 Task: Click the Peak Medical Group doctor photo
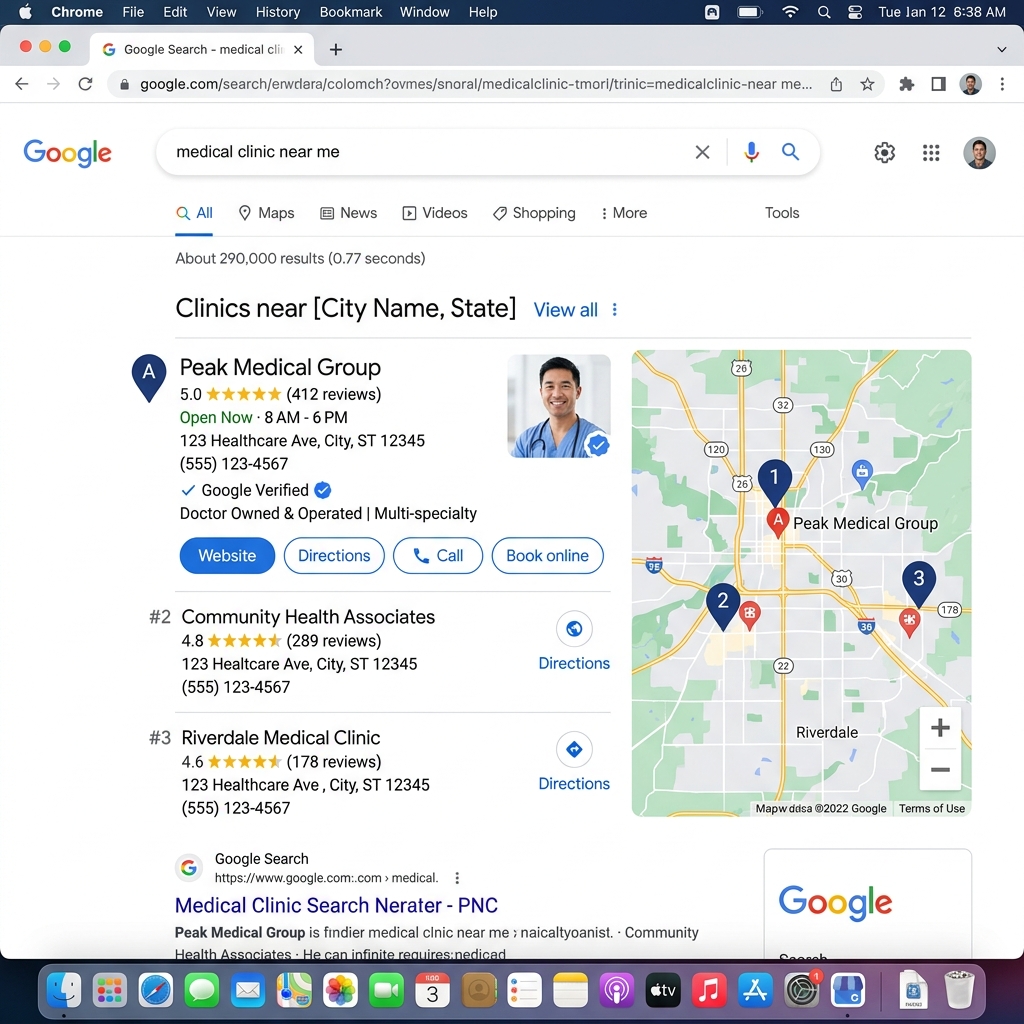tap(559, 406)
